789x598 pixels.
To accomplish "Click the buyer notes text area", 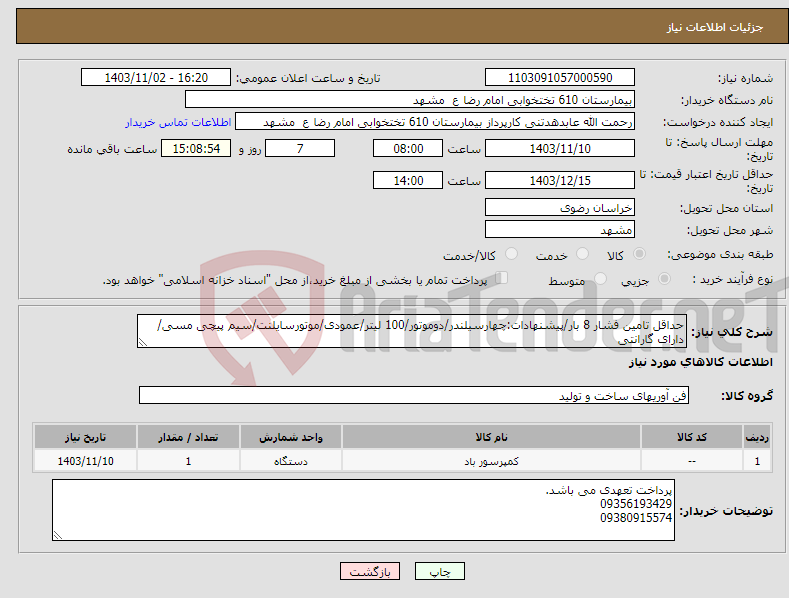I will (363, 510).
